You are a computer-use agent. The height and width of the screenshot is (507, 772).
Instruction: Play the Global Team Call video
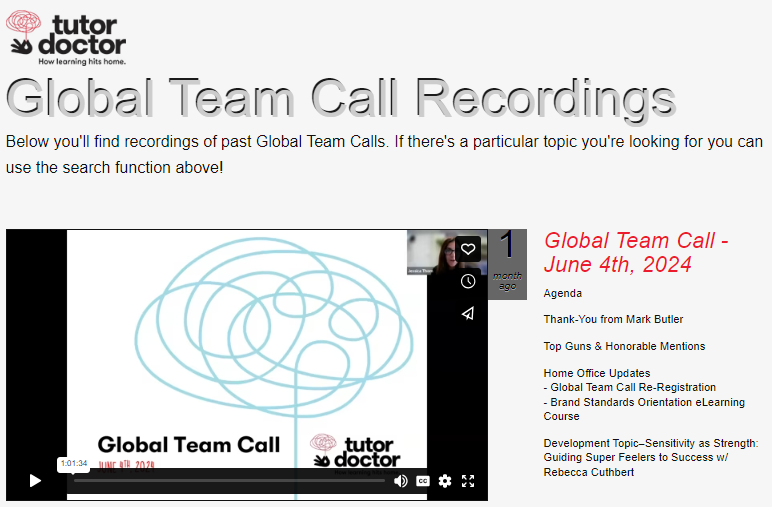[x=35, y=480]
